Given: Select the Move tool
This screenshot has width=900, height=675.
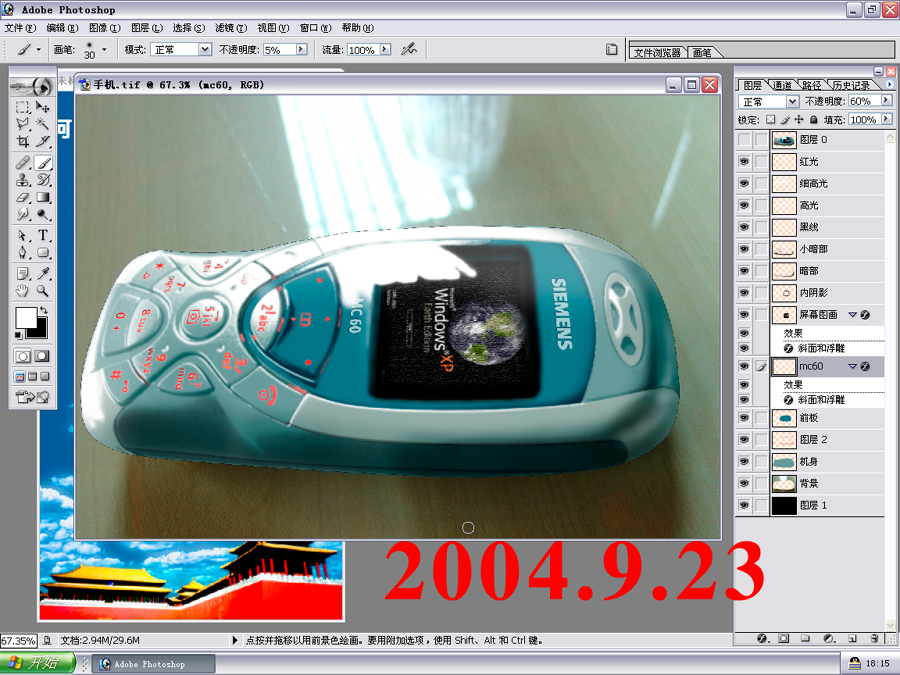Looking at the screenshot, I should (42, 107).
